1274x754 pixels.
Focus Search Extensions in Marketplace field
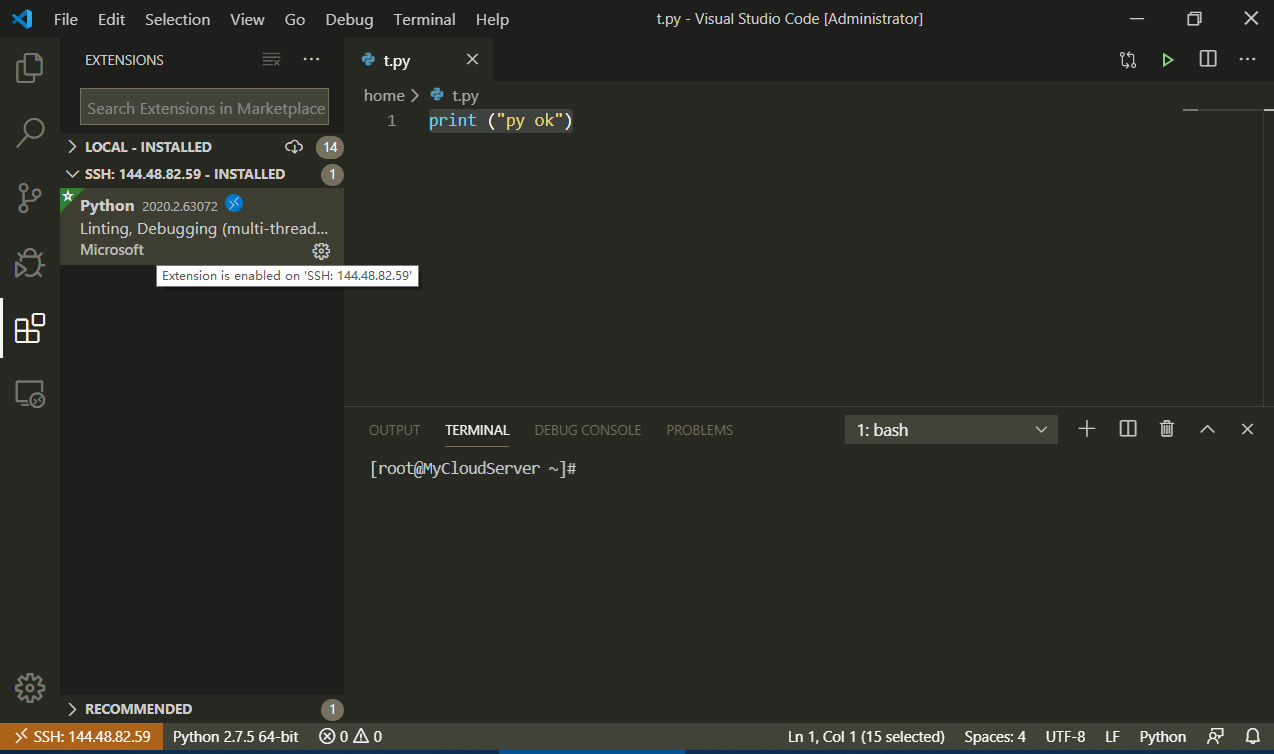click(205, 108)
